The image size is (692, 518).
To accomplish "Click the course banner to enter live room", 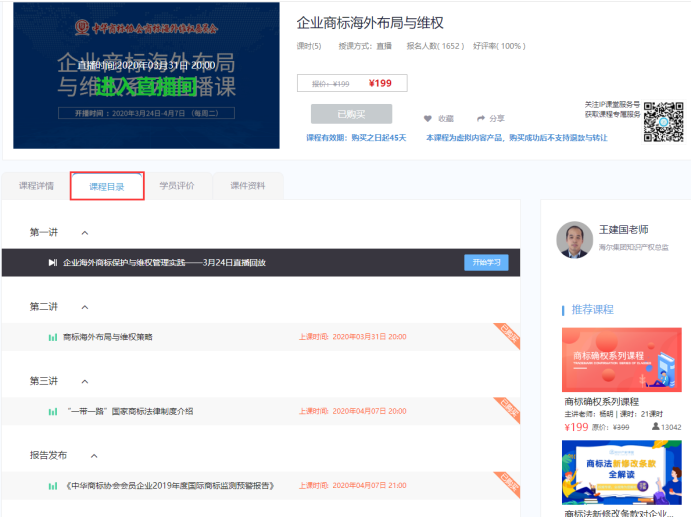I will 146,77.
